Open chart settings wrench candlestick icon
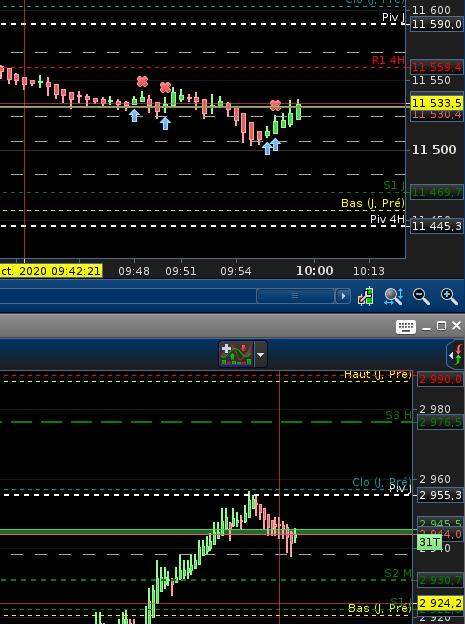465x624 pixels. tap(365, 296)
